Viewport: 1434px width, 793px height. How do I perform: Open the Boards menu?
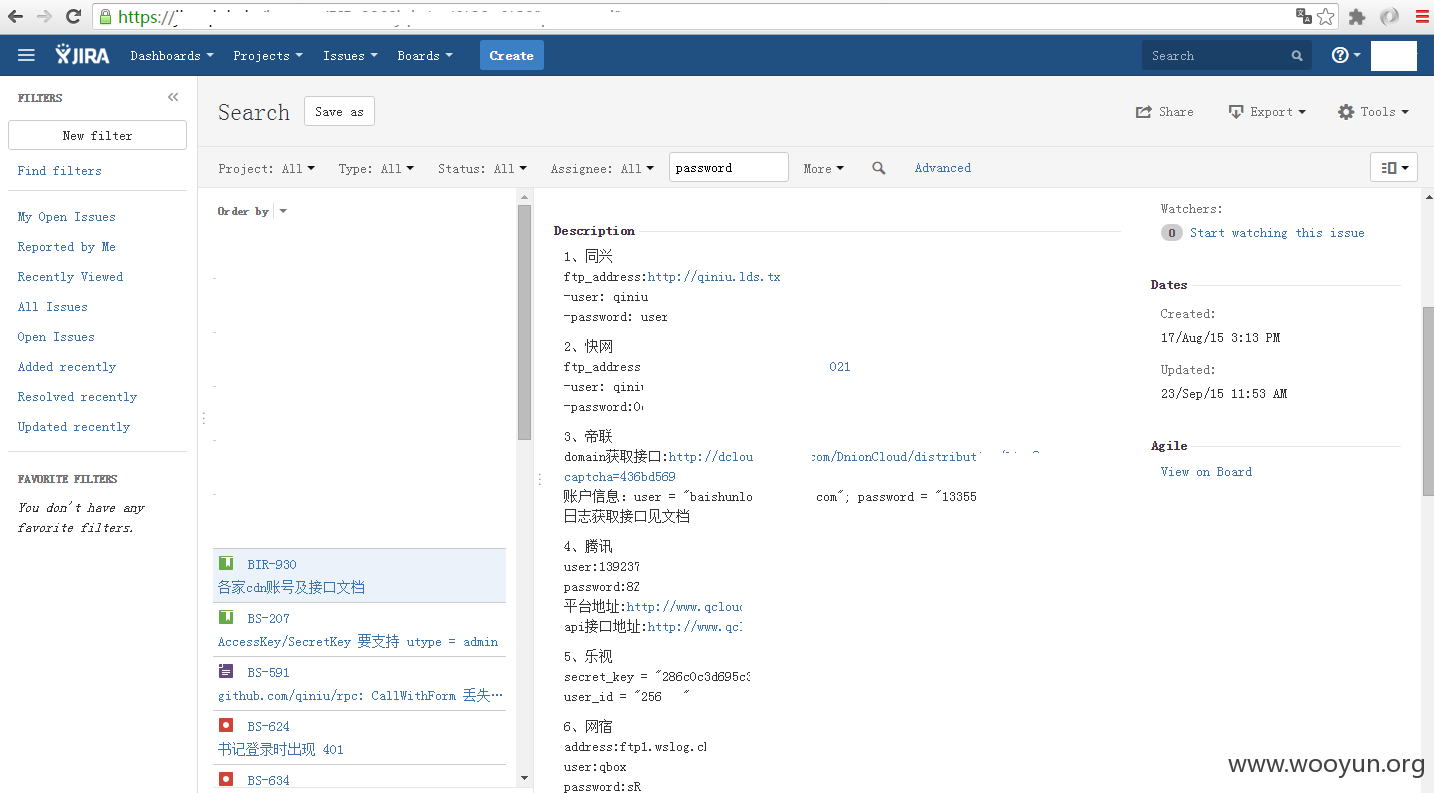pyautogui.click(x=425, y=56)
